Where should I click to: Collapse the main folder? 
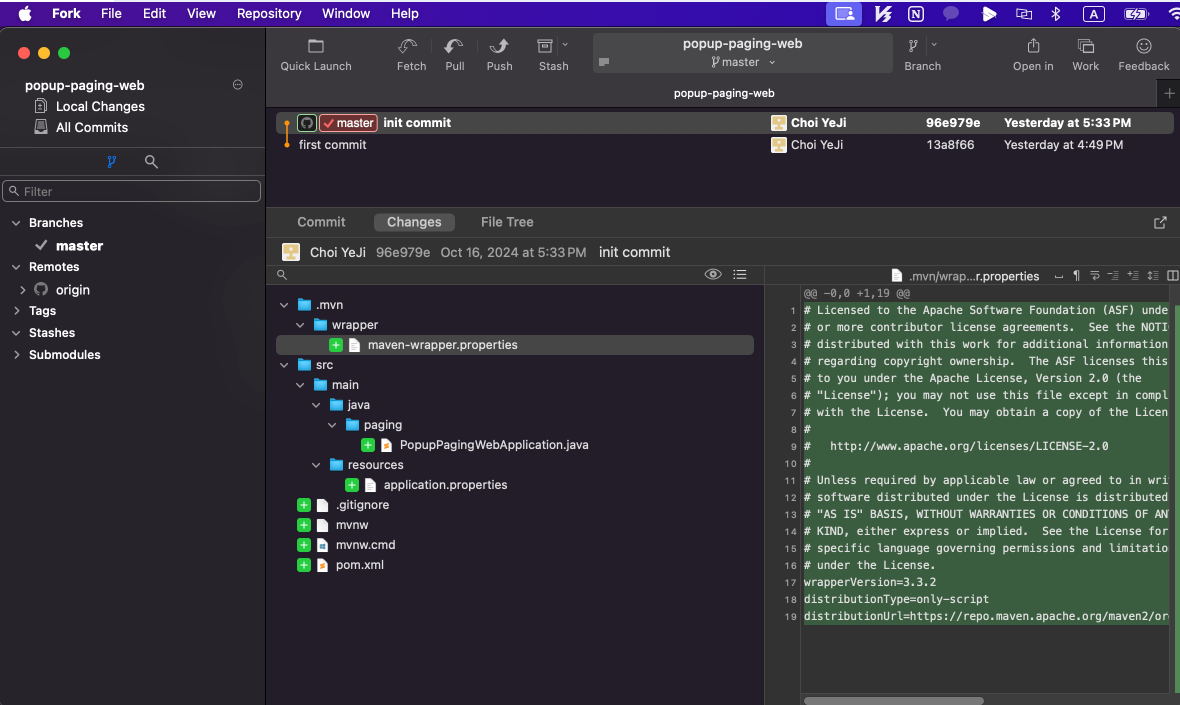[x=300, y=384]
